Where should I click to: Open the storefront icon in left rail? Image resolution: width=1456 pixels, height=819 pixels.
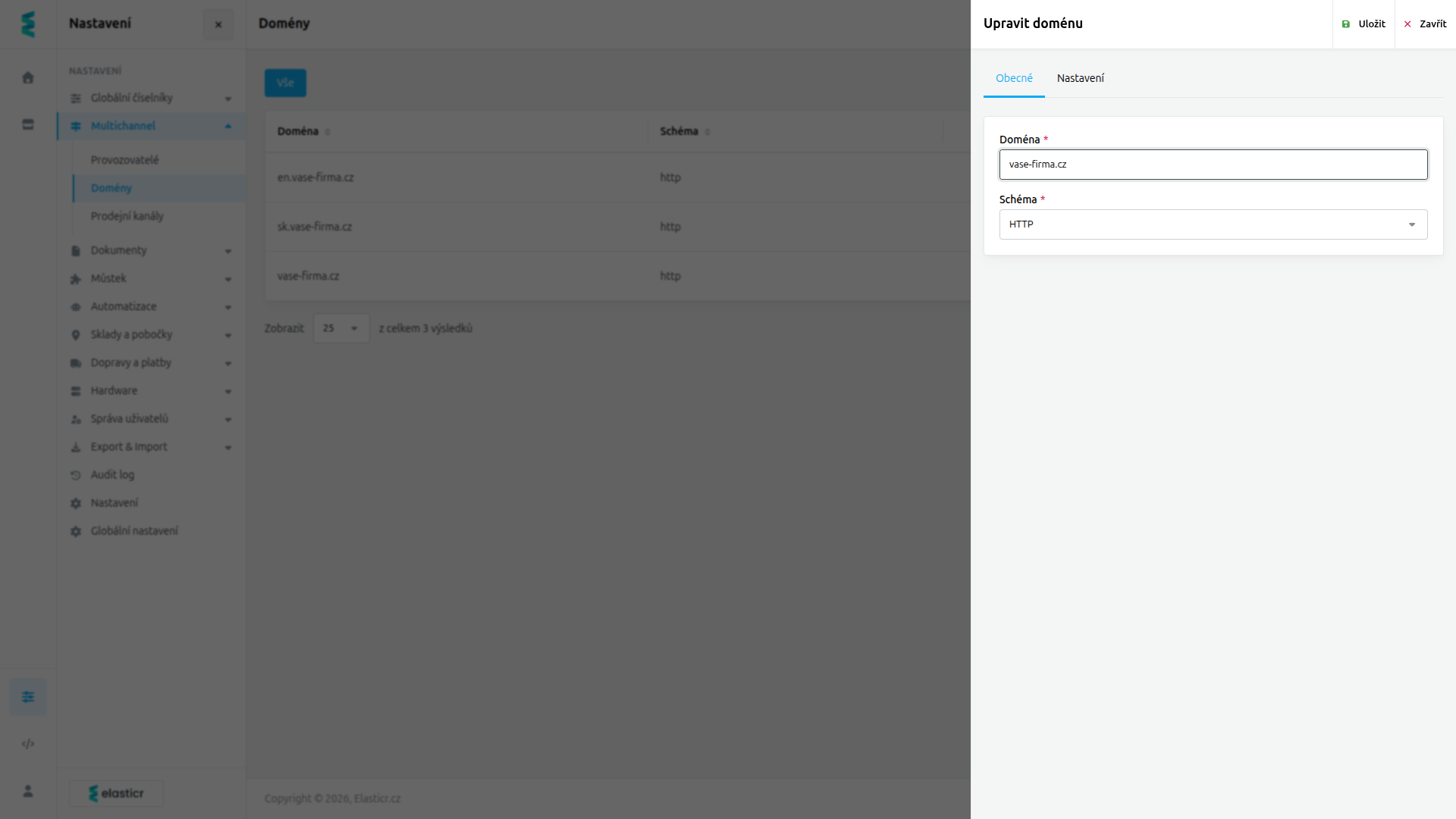point(28,124)
